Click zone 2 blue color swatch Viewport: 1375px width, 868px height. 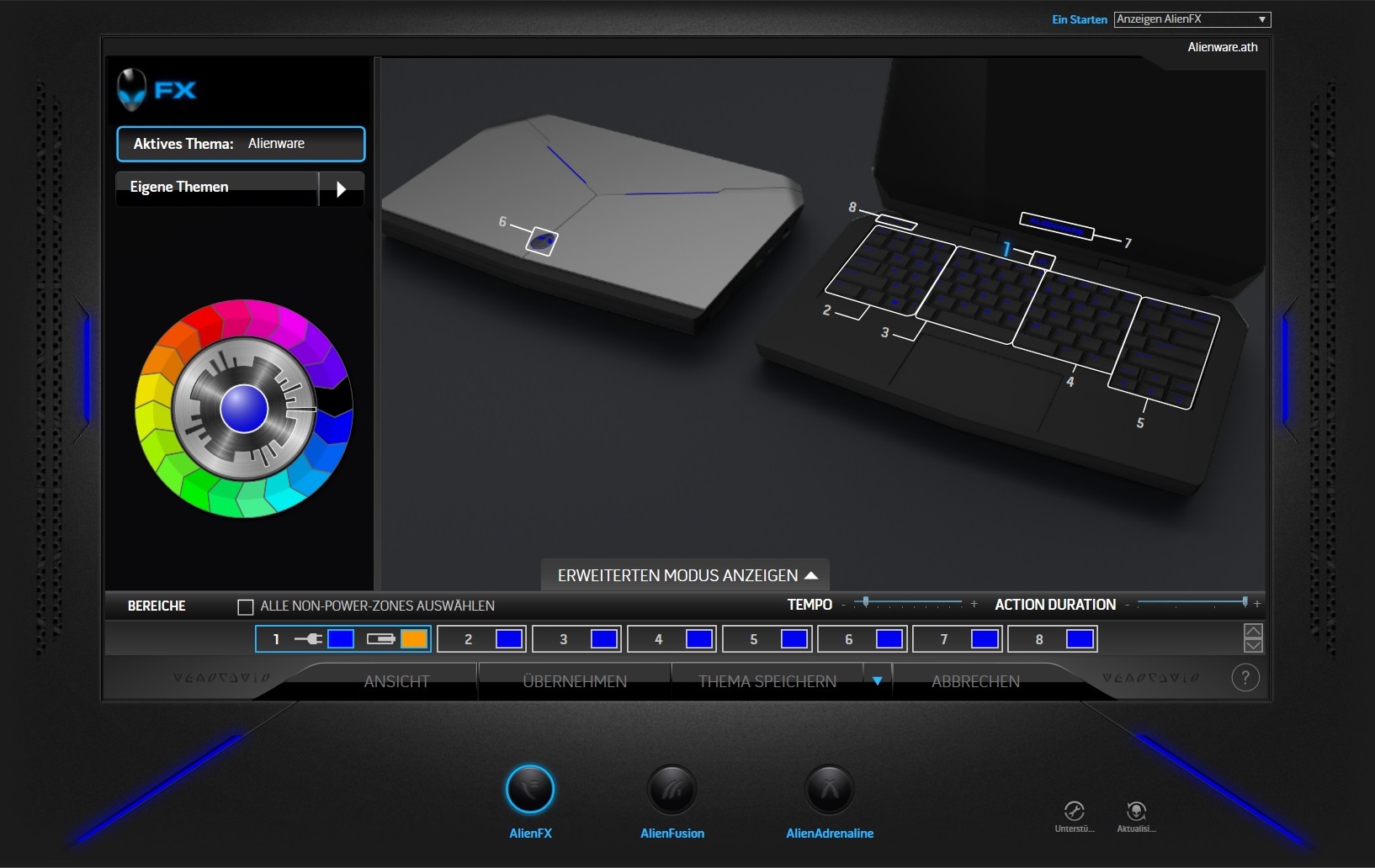coord(509,639)
